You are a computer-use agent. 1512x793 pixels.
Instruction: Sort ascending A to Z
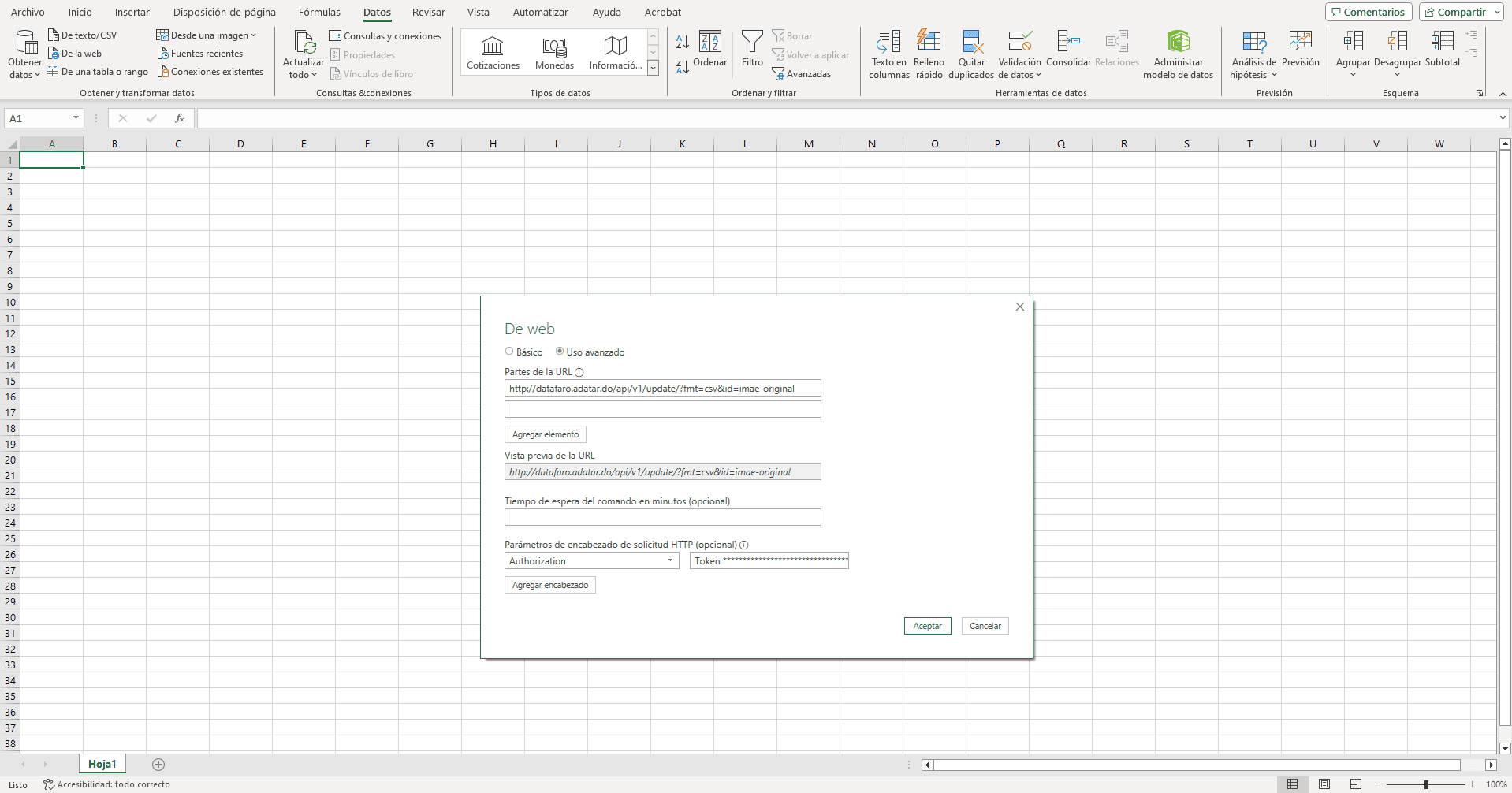click(683, 41)
